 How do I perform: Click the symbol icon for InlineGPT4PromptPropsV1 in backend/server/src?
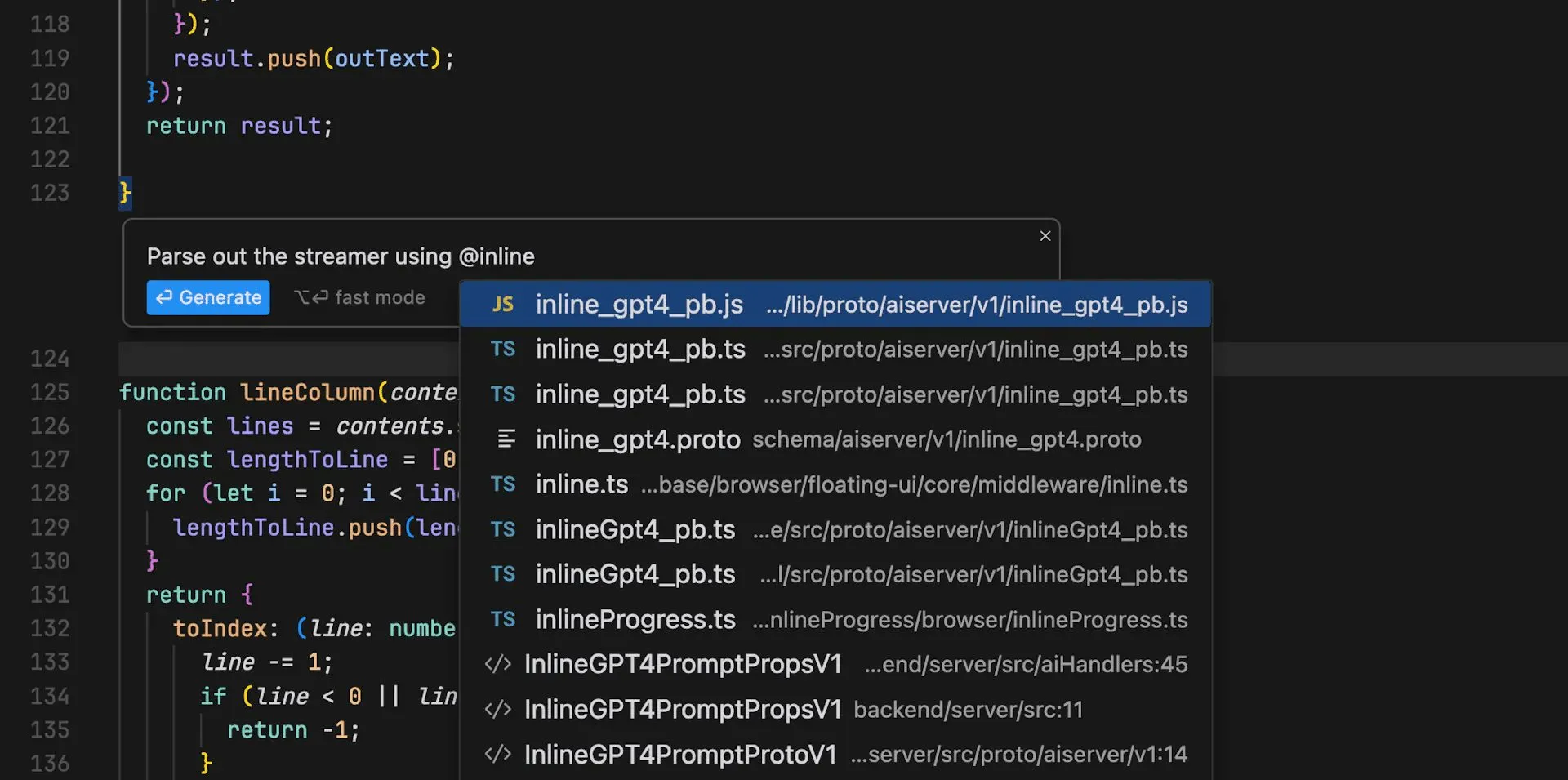(x=497, y=709)
